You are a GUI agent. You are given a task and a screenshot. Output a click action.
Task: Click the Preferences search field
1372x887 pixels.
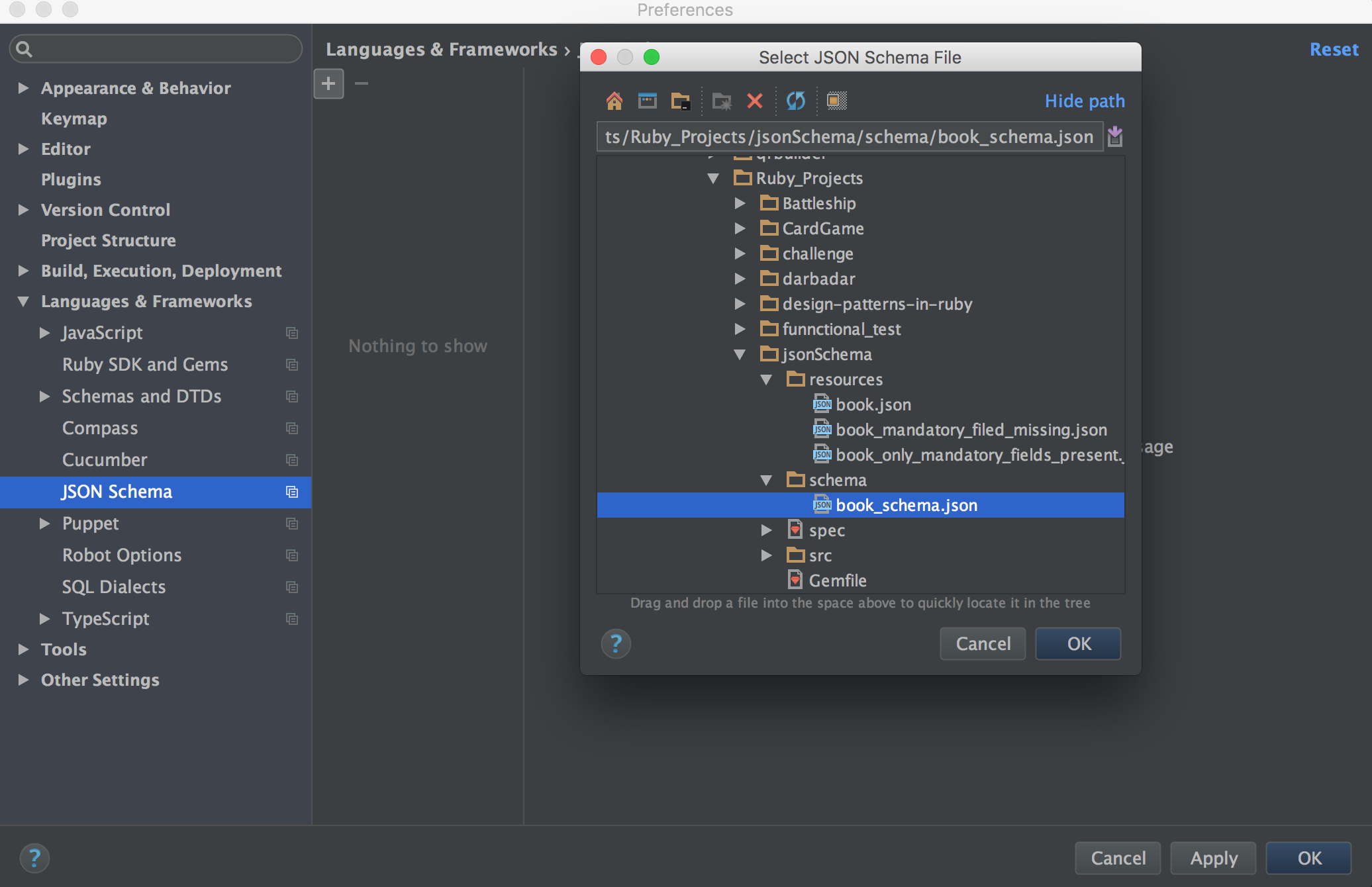coord(155,48)
